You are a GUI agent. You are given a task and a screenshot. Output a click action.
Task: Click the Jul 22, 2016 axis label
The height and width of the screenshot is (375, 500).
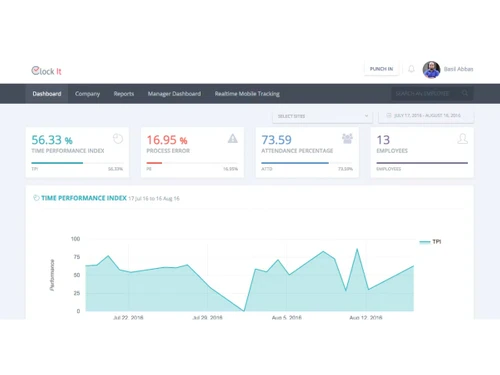pos(128,317)
